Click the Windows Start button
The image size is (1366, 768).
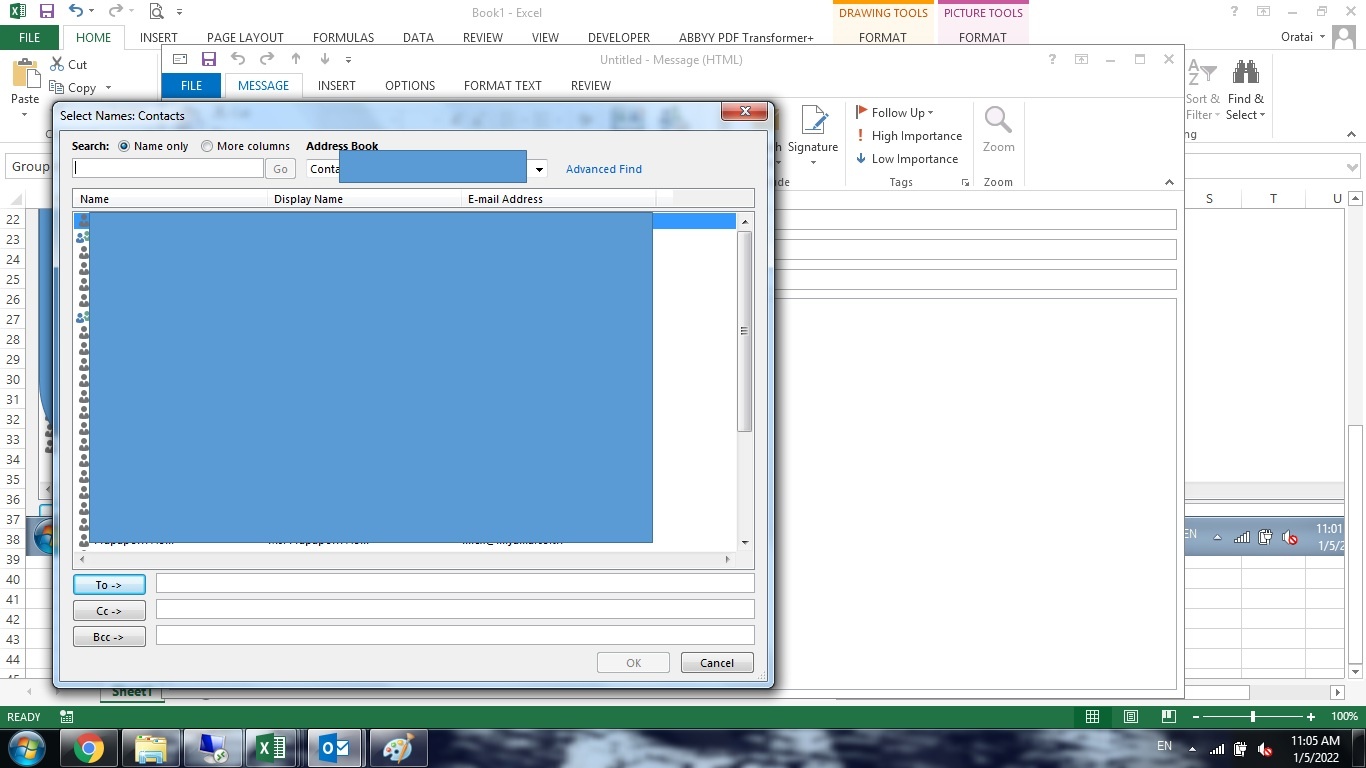click(25, 748)
